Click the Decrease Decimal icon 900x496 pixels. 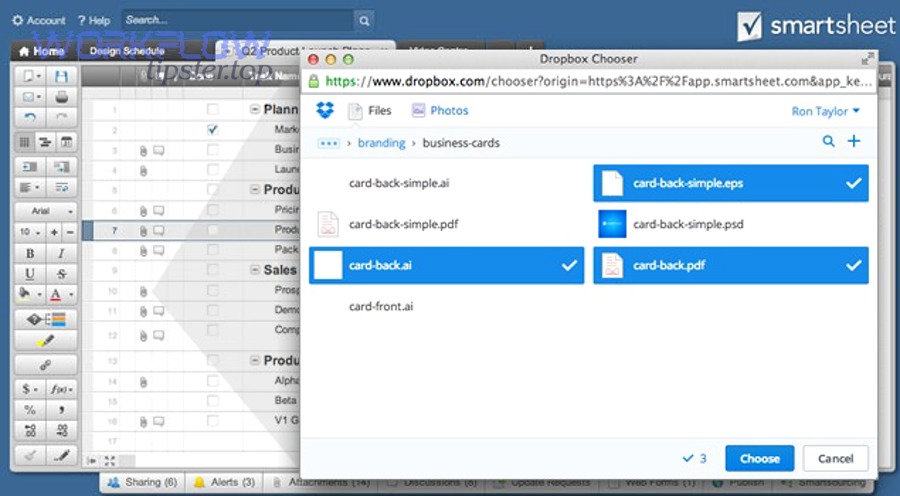coord(61,430)
